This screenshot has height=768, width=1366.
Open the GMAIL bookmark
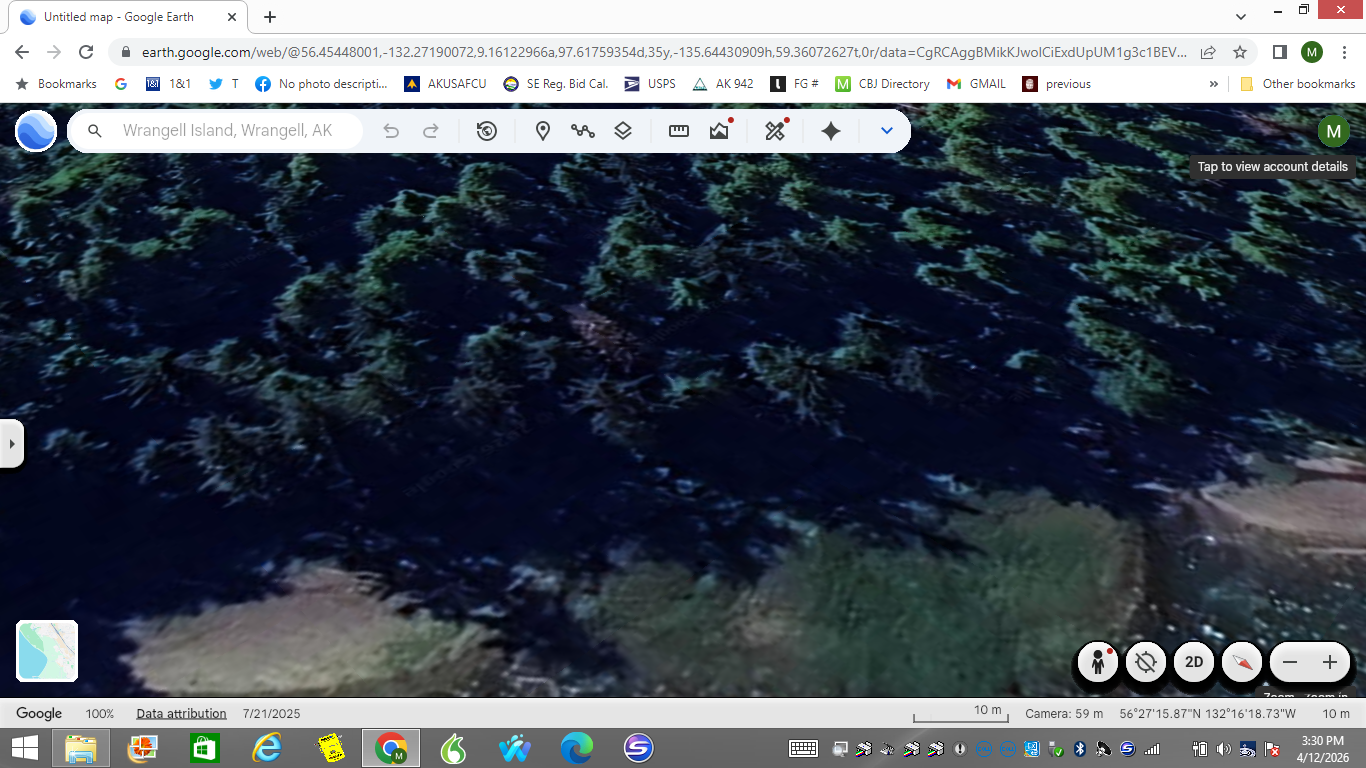(x=976, y=84)
